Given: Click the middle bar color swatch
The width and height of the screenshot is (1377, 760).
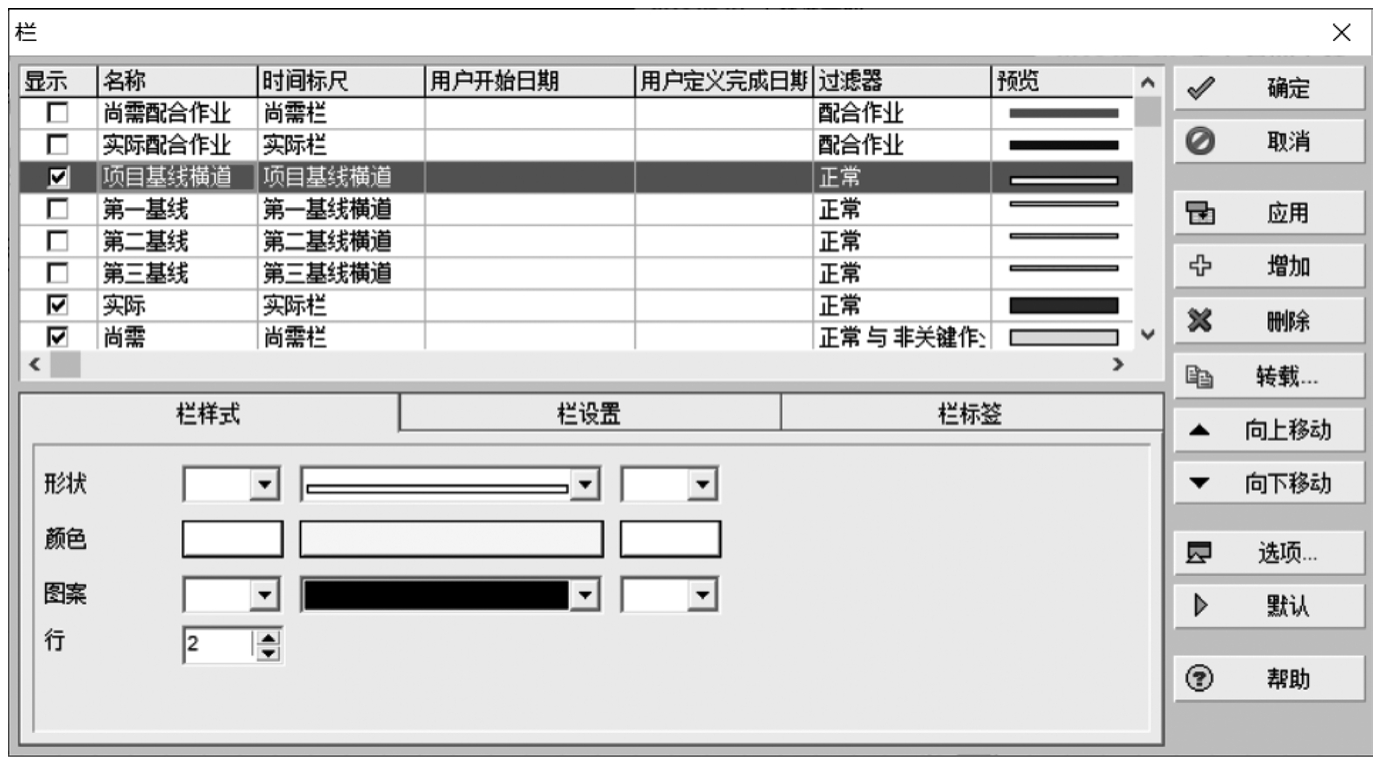Looking at the screenshot, I should click(x=451, y=539).
